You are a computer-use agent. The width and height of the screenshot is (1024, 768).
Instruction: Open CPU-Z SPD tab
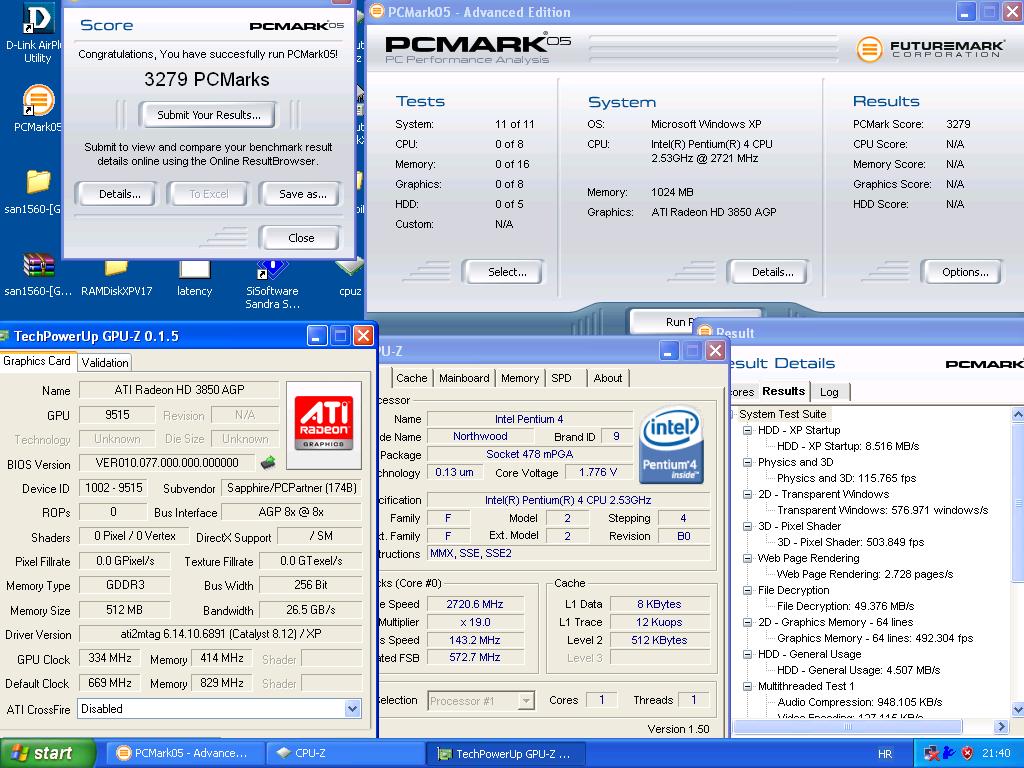tap(561, 378)
